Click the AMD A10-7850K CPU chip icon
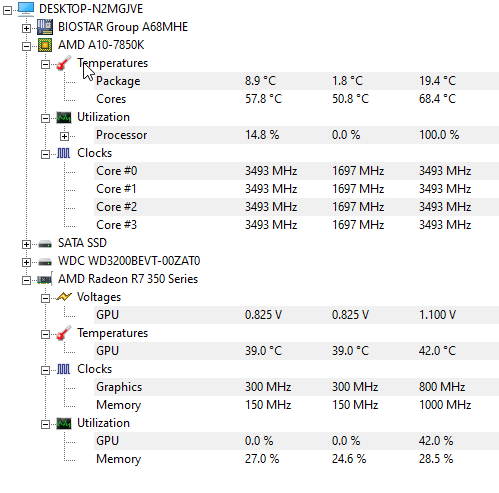The height and width of the screenshot is (493, 499). (x=45, y=45)
